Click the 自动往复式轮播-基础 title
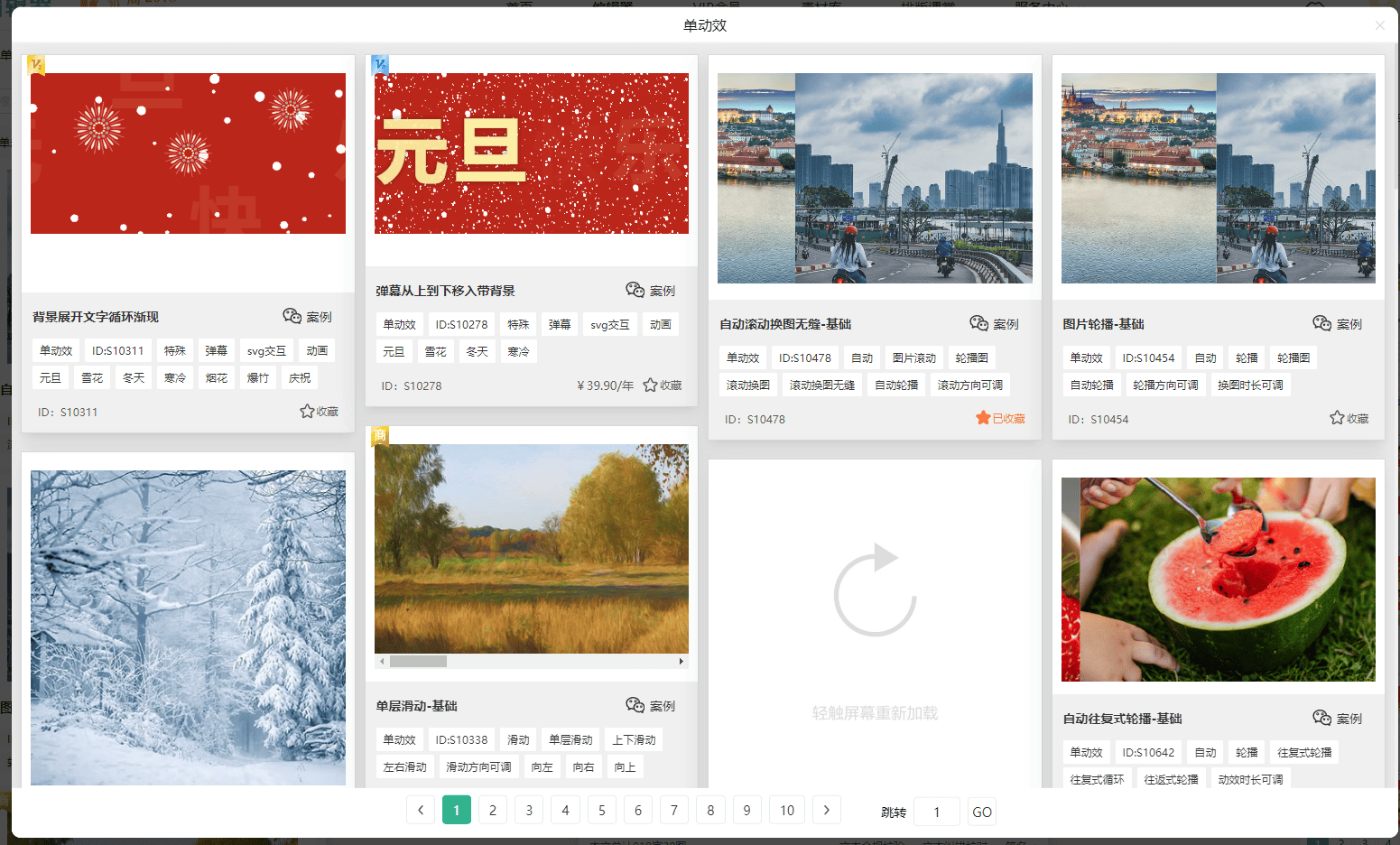This screenshot has height=845, width=1400. pyautogui.click(x=1123, y=719)
